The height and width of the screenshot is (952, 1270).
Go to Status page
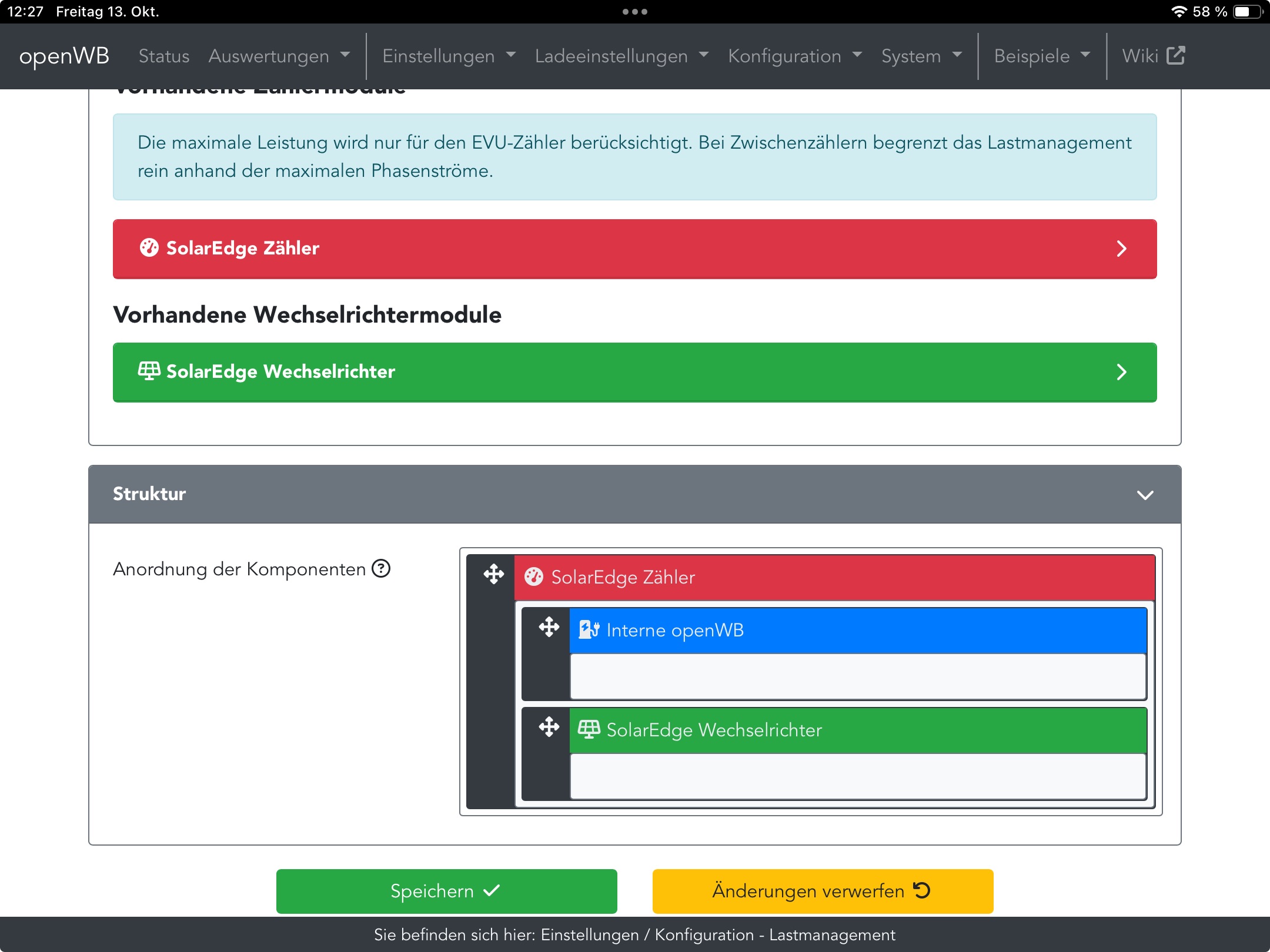164,56
